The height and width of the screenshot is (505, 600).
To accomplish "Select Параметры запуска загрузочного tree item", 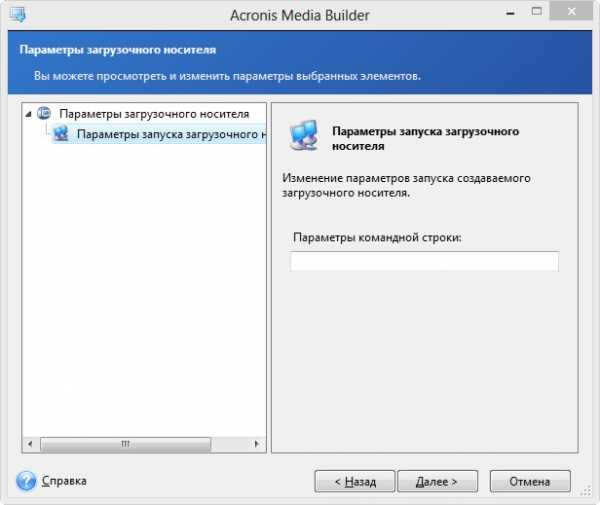I will [x=171, y=133].
